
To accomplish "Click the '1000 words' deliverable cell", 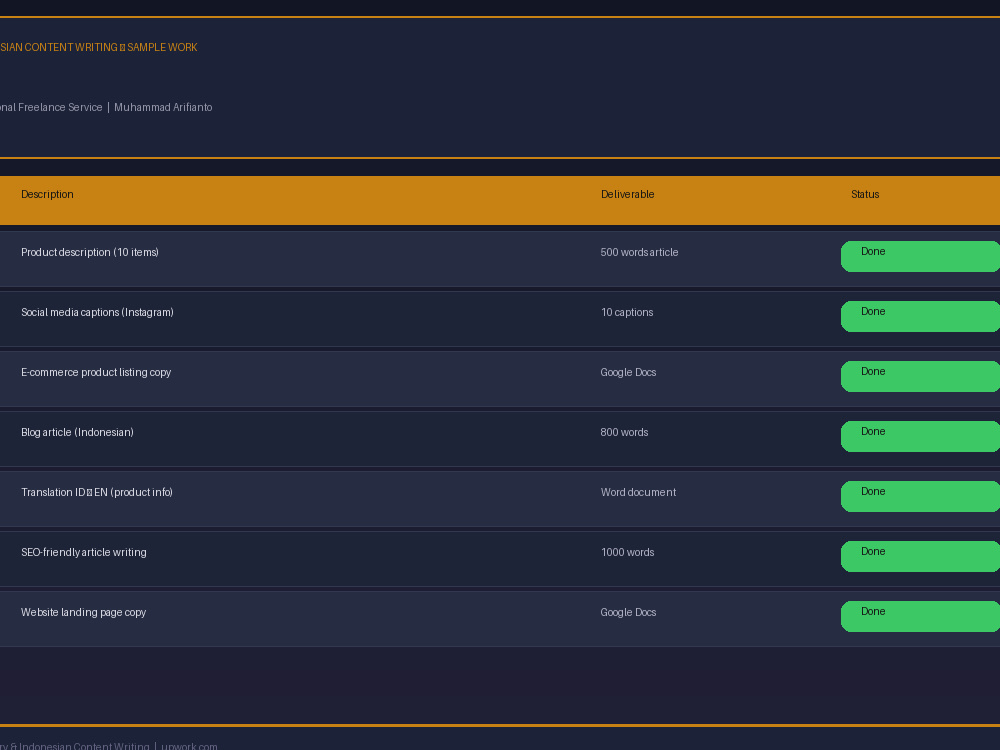I will tap(628, 552).
